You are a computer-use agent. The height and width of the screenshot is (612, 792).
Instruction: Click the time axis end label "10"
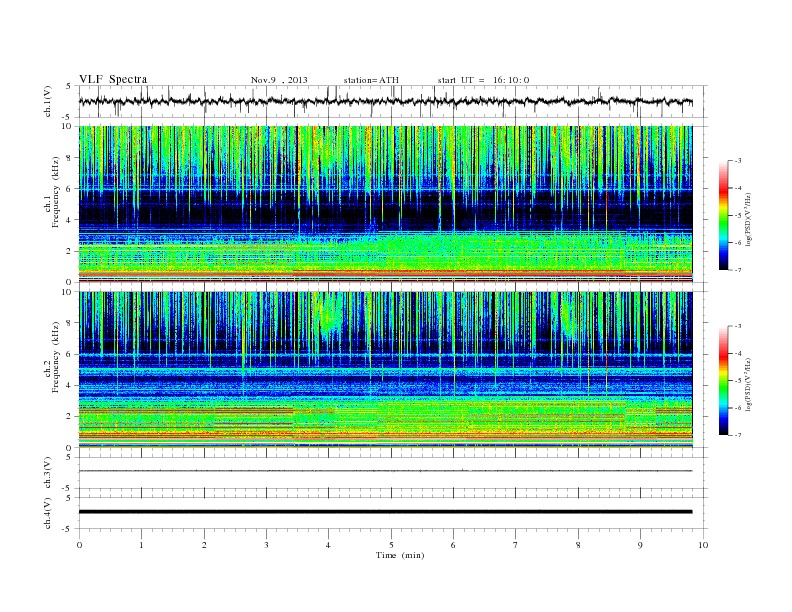click(x=703, y=545)
